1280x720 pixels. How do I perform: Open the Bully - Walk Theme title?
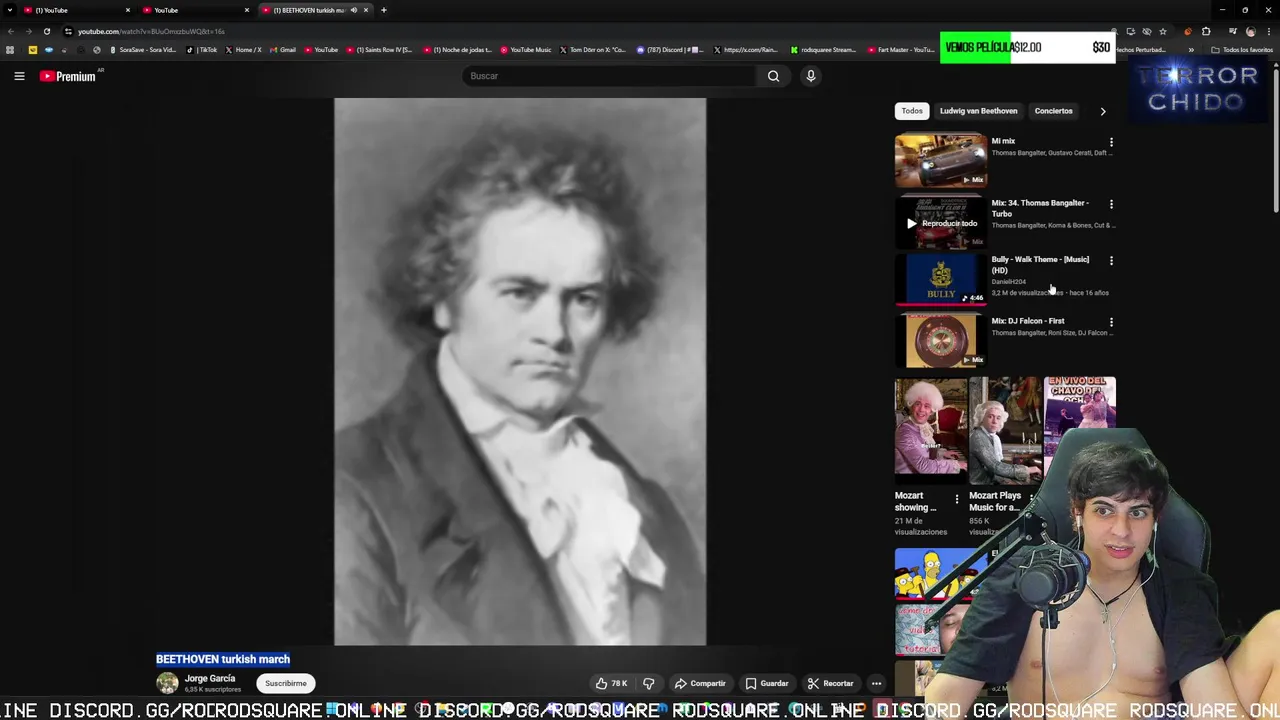click(1040, 265)
